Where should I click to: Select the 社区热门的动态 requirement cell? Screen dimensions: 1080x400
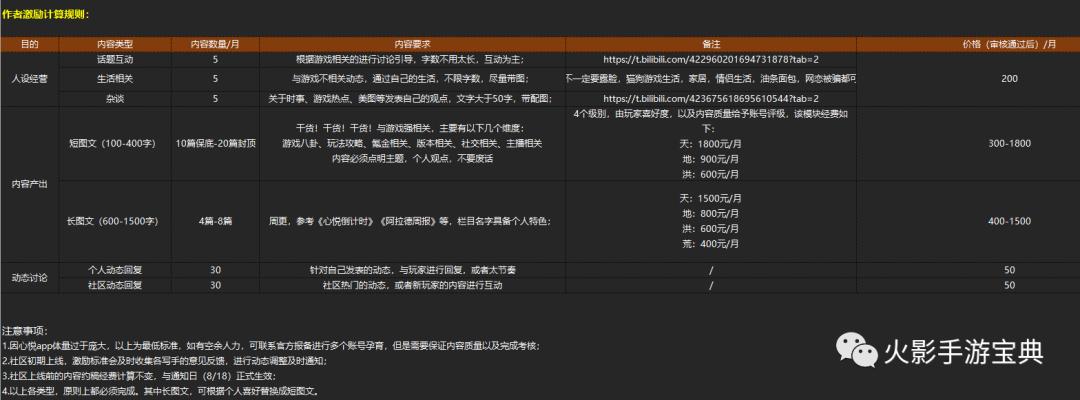click(412, 285)
